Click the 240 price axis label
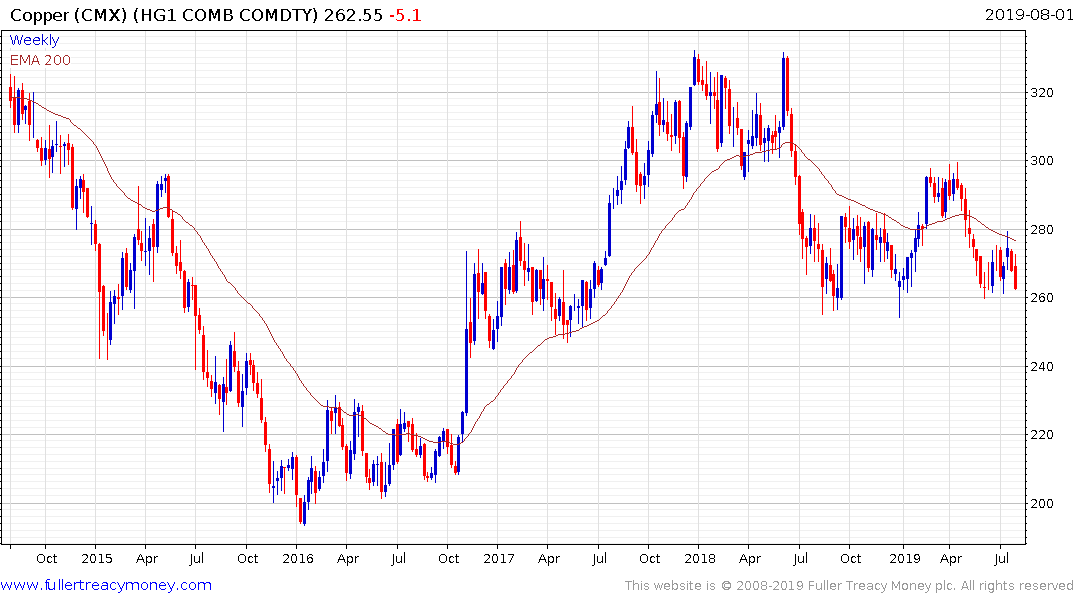 tap(1042, 366)
